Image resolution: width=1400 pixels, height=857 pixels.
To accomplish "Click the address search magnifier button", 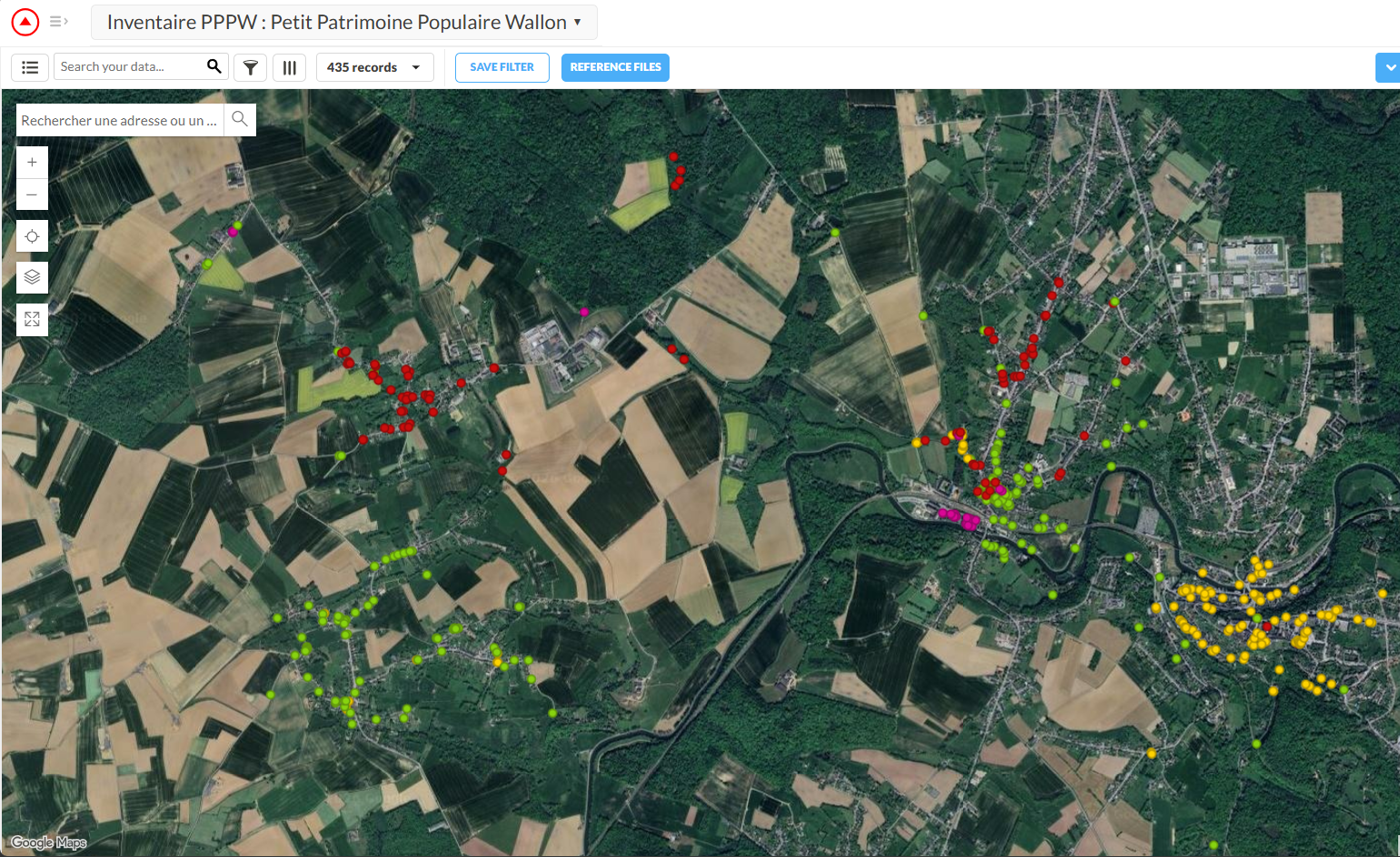I will coord(240,119).
